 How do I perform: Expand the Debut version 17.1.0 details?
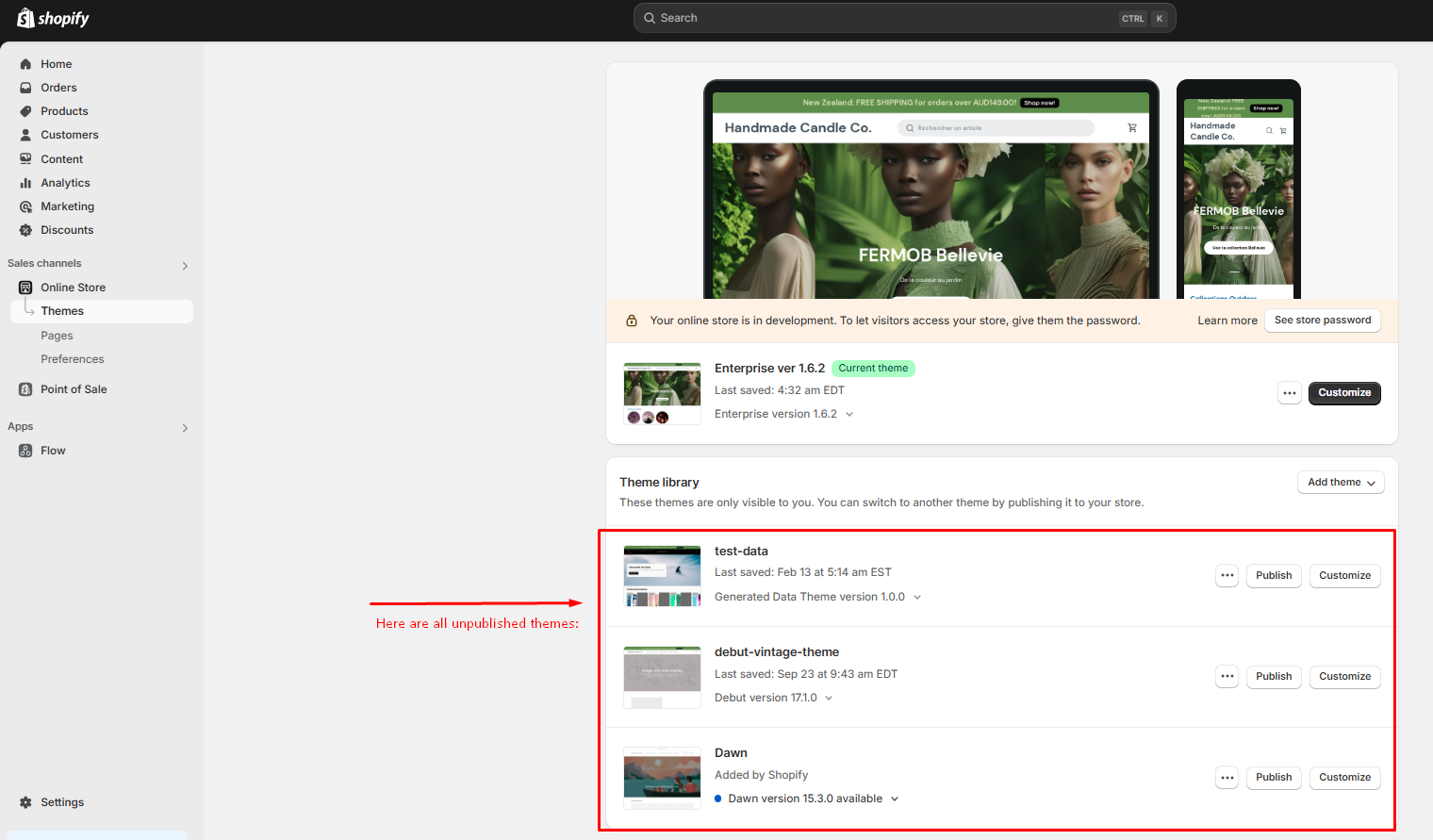(x=829, y=699)
